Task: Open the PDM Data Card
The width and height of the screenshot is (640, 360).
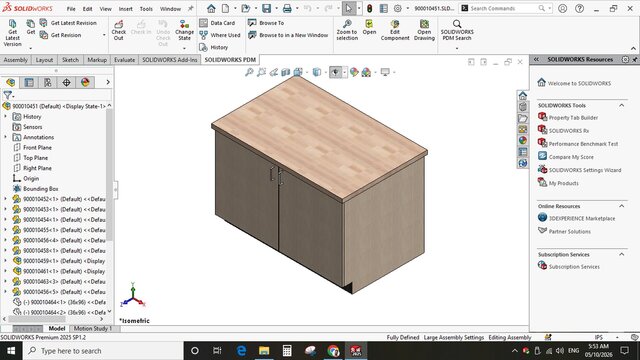Action: (217, 23)
